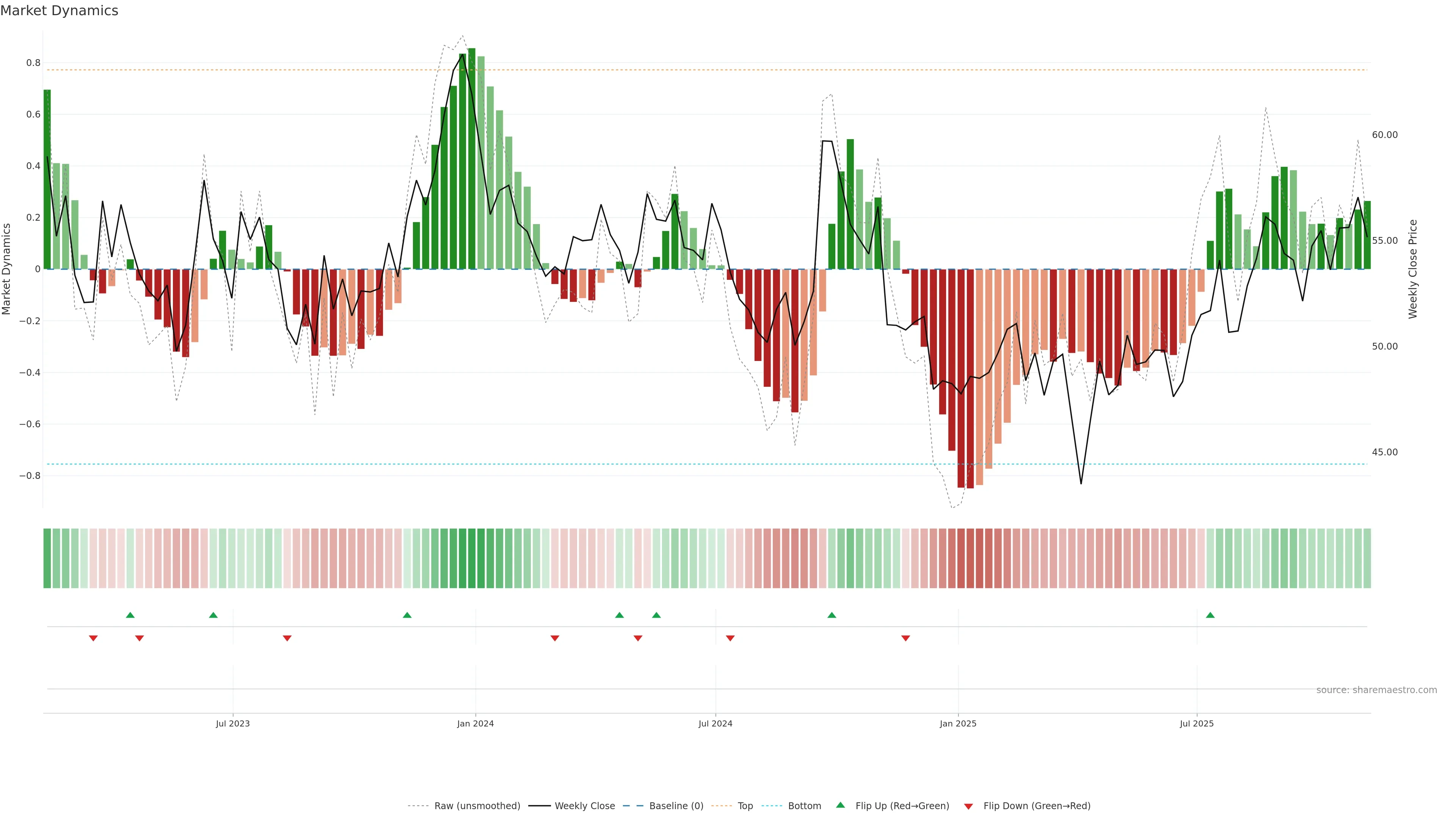Click the Flip Up green triangle legend icon
The width and height of the screenshot is (1456, 819).
tap(841, 805)
